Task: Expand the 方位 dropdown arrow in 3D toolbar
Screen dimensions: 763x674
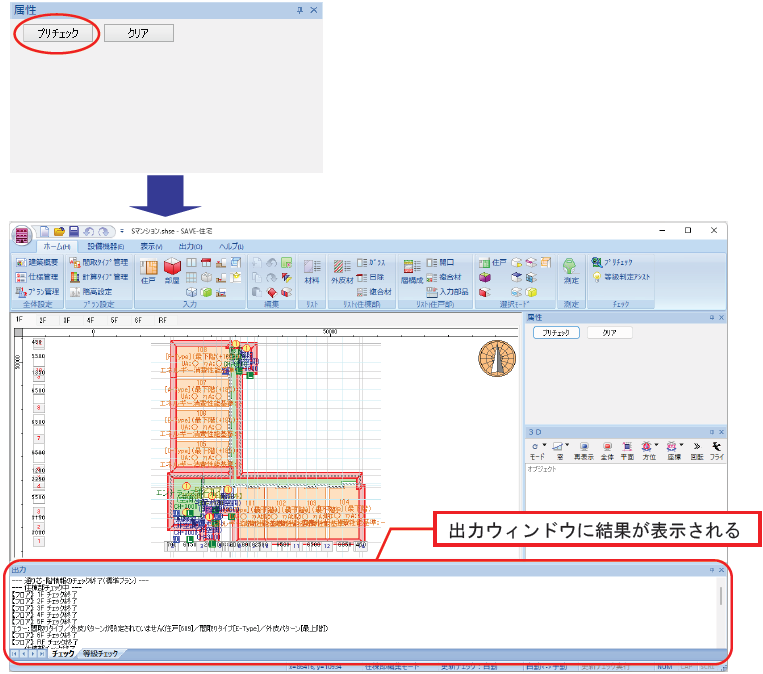Action: [656, 445]
